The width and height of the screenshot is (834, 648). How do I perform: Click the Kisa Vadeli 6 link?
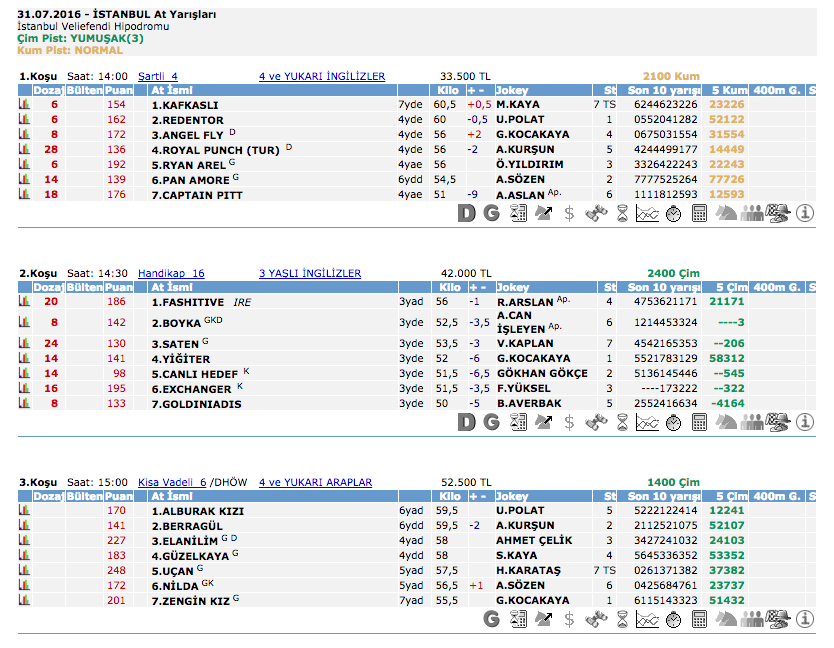pos(171,482)
